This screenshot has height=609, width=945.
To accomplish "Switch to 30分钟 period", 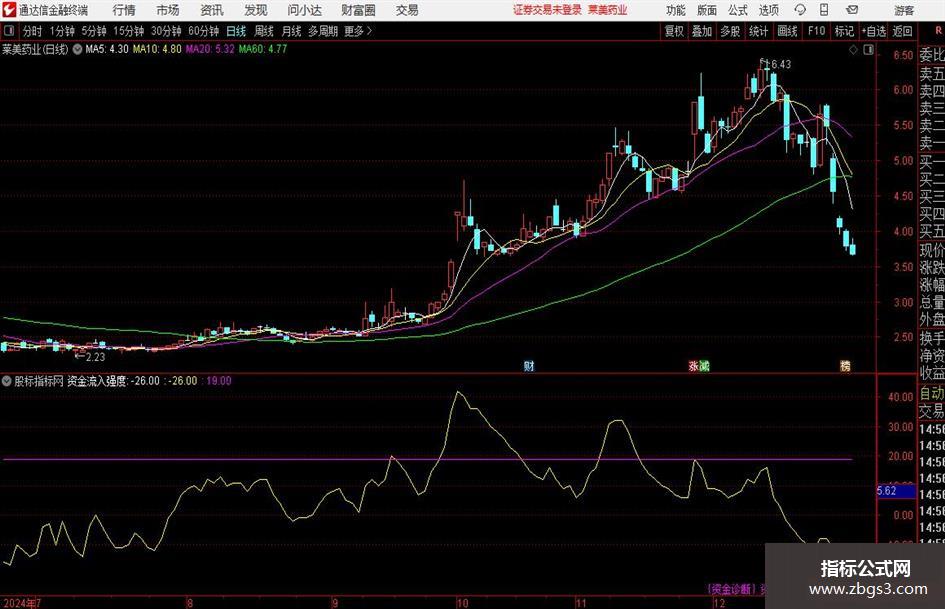I will point(166,31).
